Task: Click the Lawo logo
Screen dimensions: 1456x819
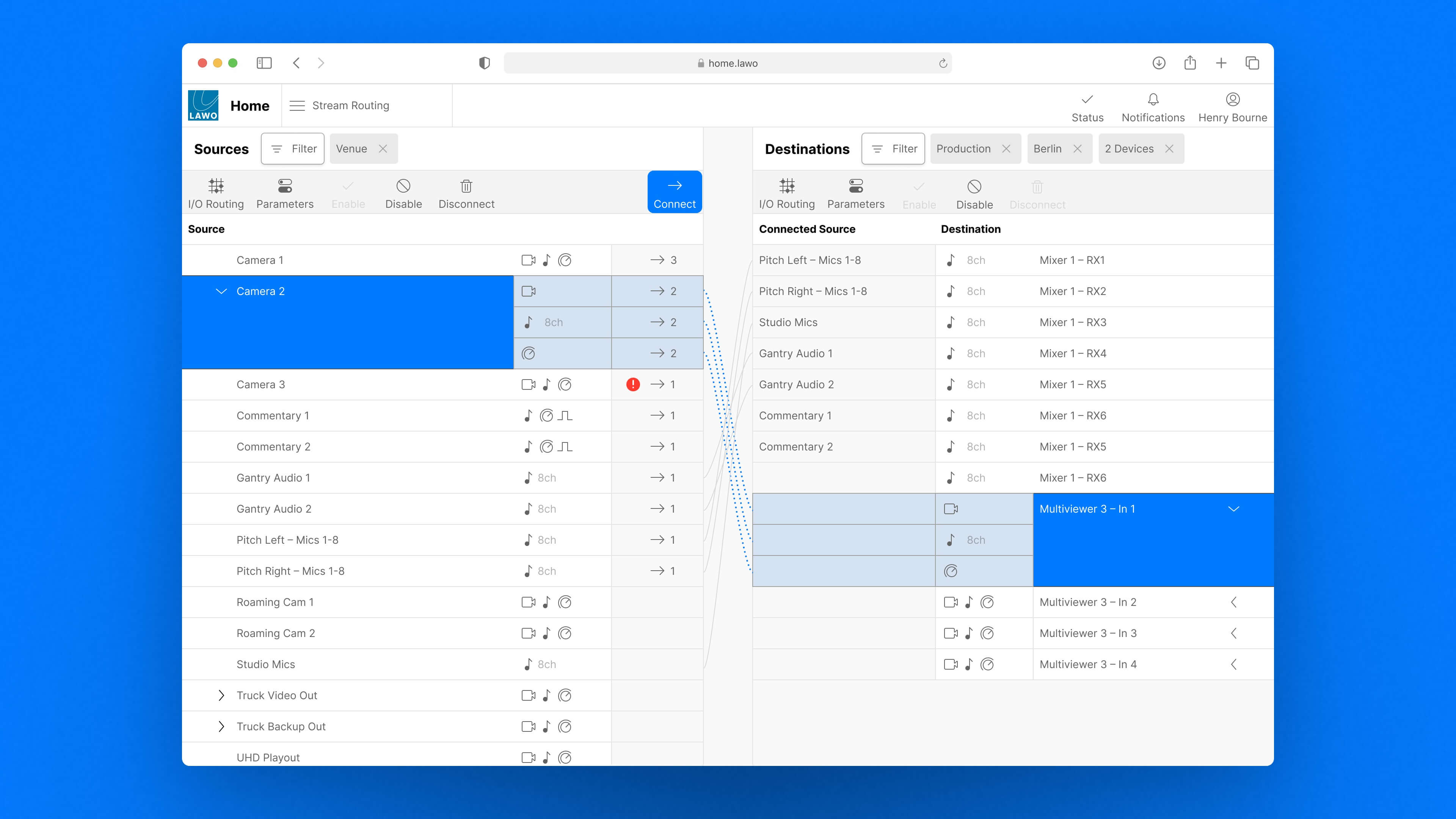Action: click(203, 106)
